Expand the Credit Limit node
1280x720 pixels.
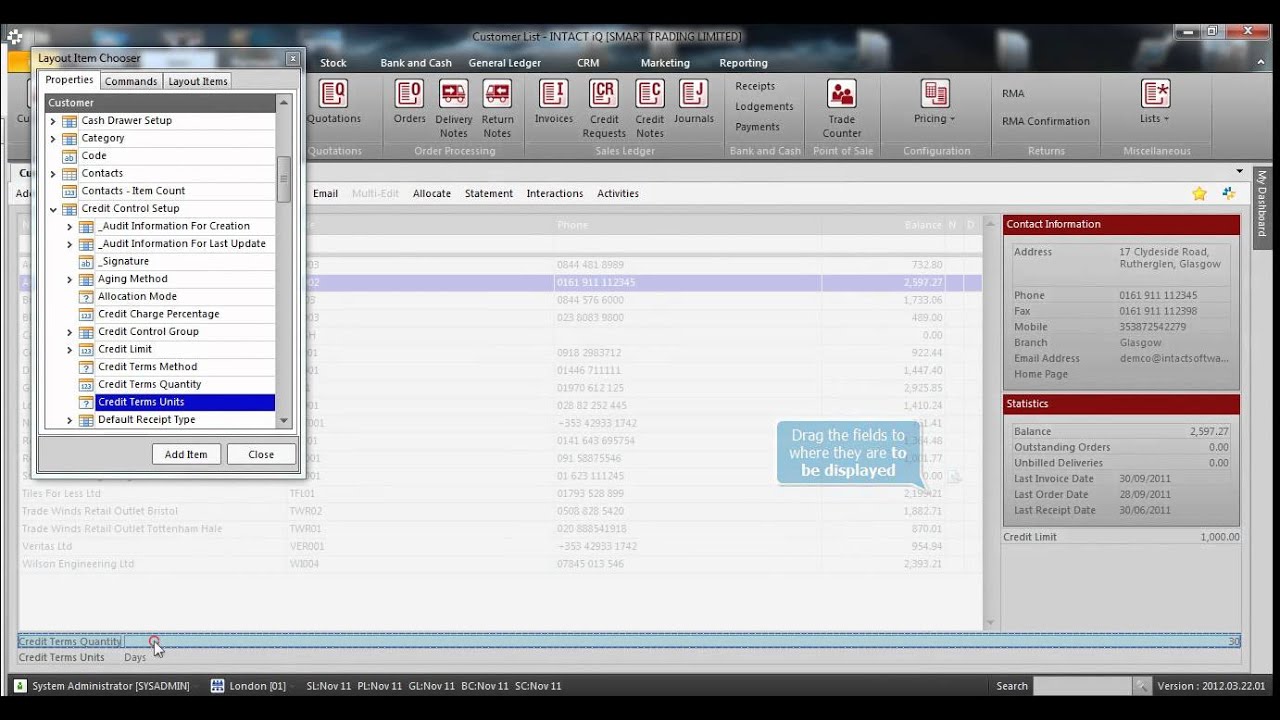pos(70,350)
